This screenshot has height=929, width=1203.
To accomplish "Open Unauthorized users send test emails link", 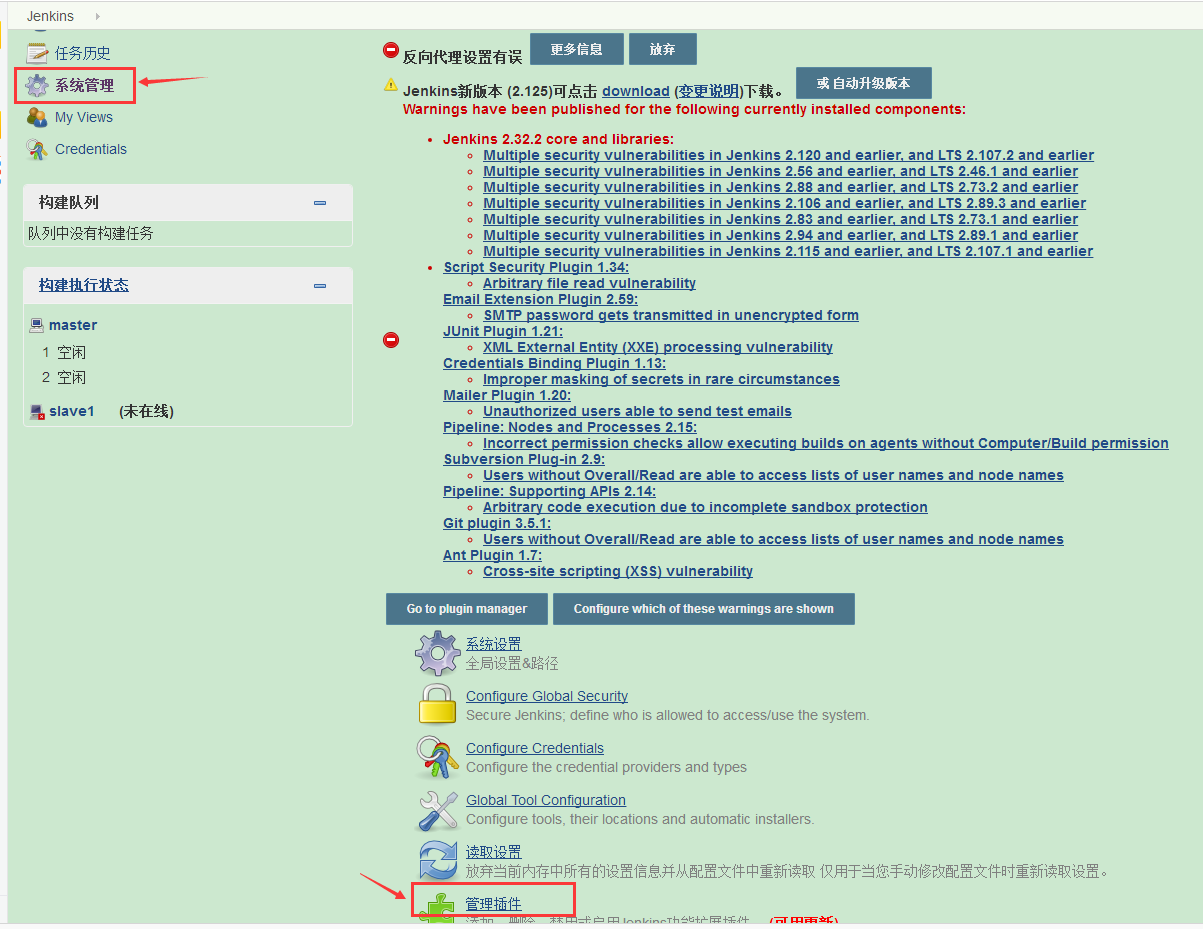I will [x=637, y=411].
